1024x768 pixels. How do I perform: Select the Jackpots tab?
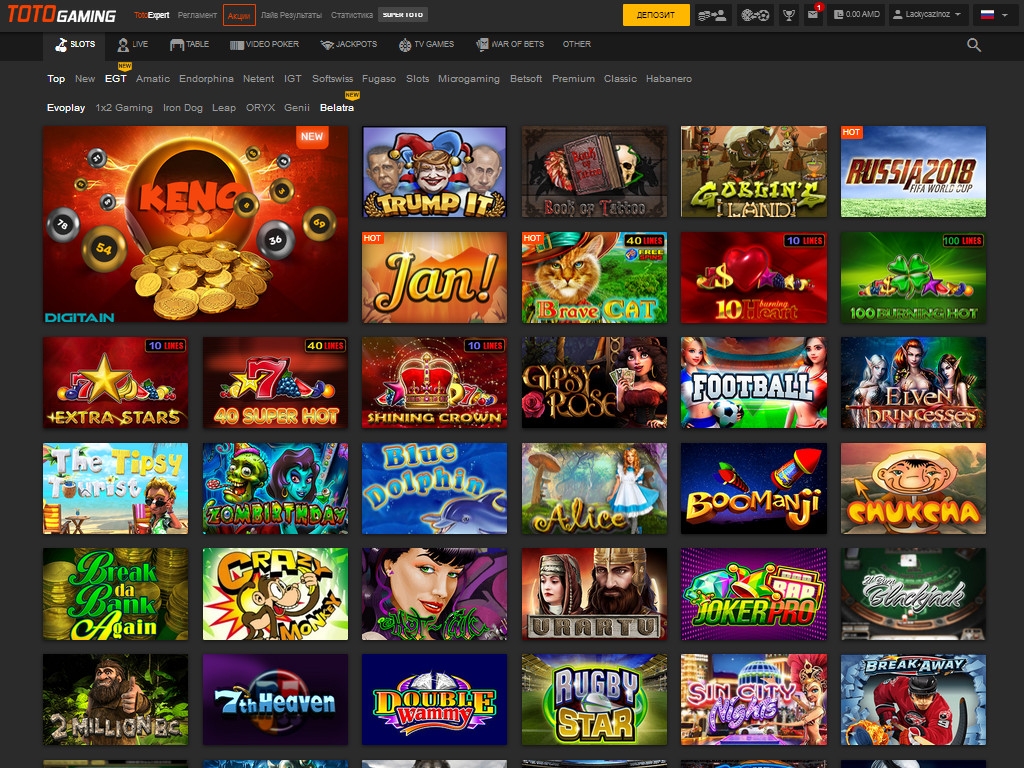(349, 45)
